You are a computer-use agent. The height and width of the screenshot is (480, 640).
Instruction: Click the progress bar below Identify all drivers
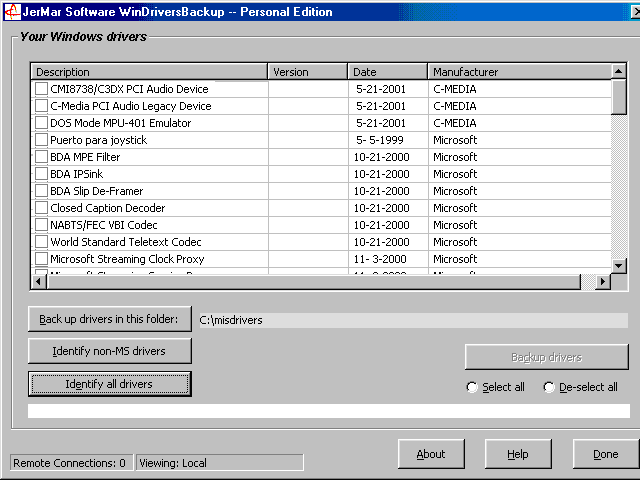tap(329, 411)
